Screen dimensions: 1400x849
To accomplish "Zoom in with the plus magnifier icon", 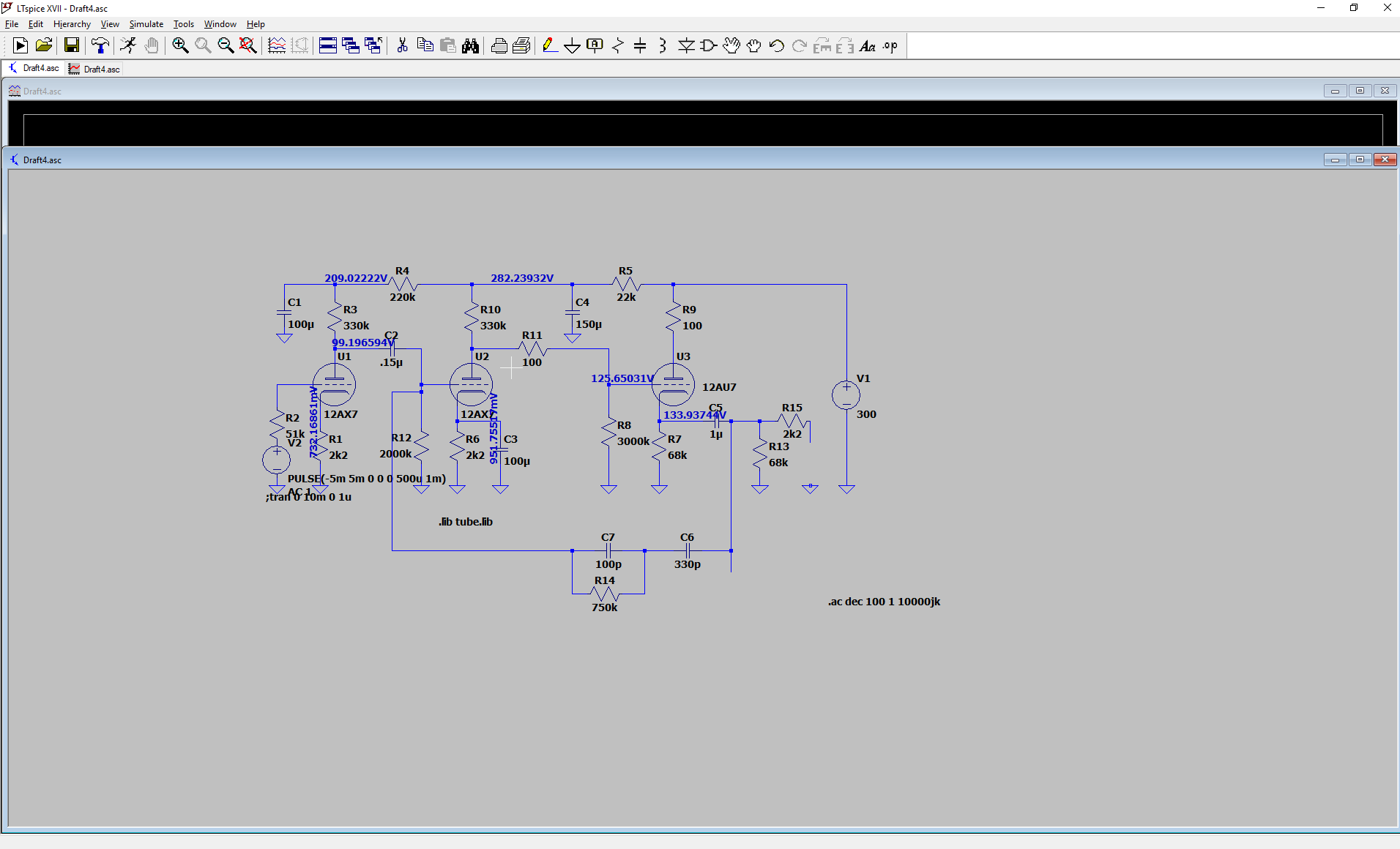I will coord(180,46).
